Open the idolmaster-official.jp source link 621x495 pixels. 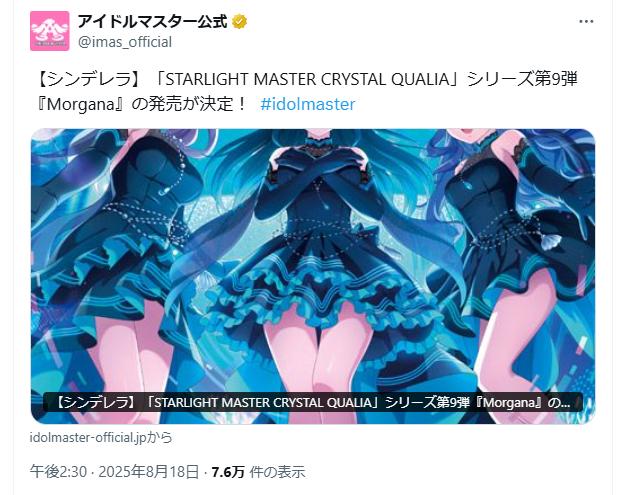click(101, 438)
